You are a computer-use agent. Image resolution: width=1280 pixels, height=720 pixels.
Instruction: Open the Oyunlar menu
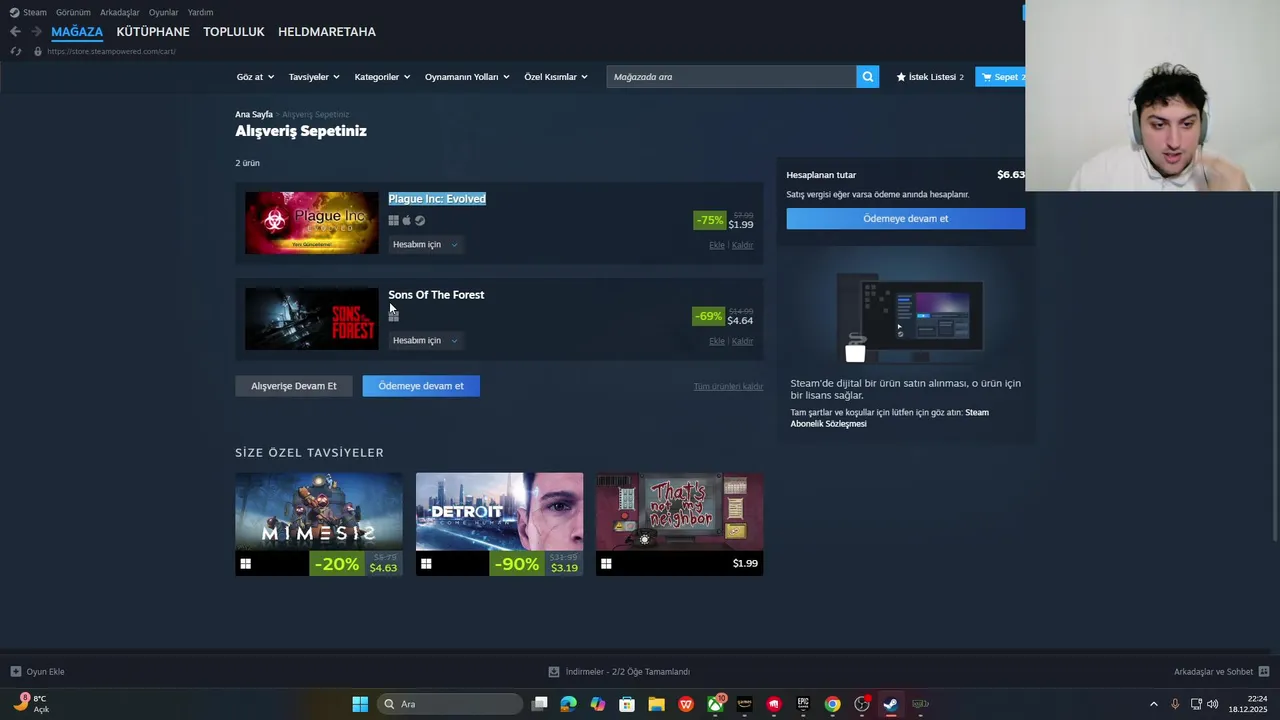163,12
